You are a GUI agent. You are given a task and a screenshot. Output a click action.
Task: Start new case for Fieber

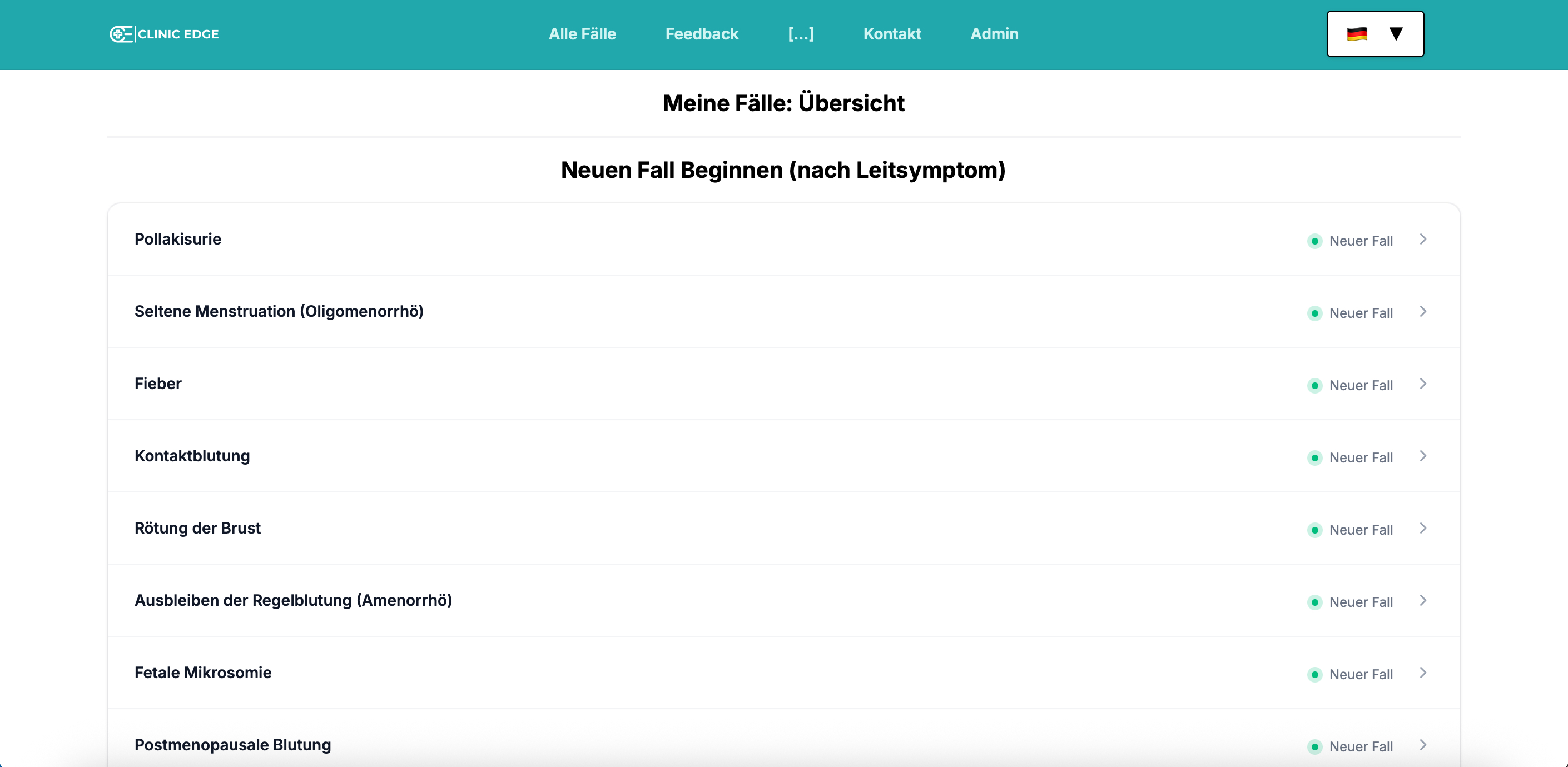pos(1361,386)
